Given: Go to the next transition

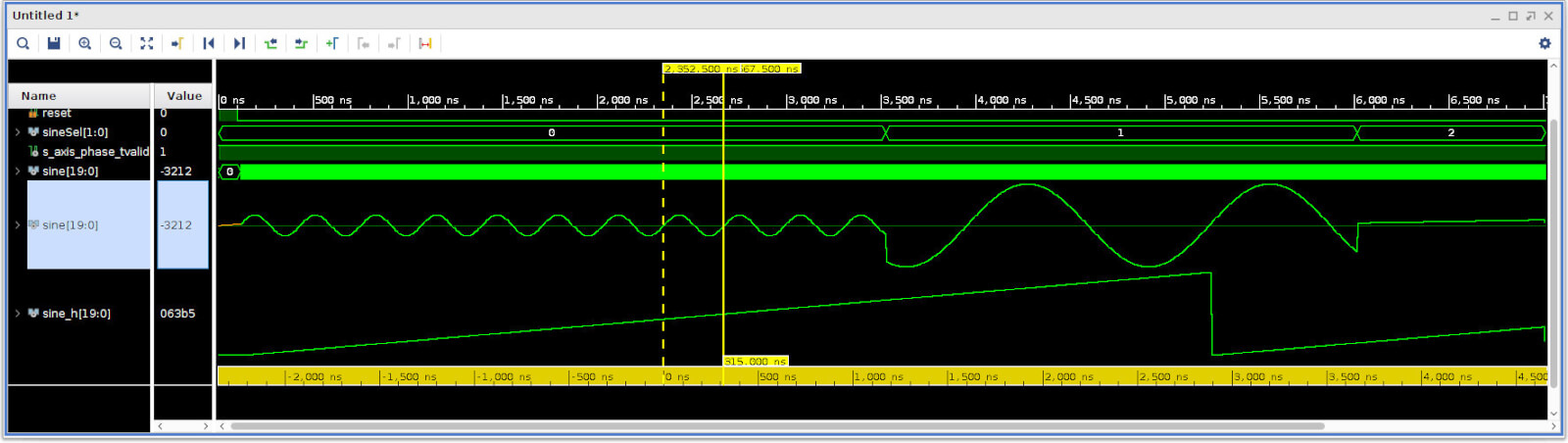Looking at the screenshot, I should (x=301, y=43).
